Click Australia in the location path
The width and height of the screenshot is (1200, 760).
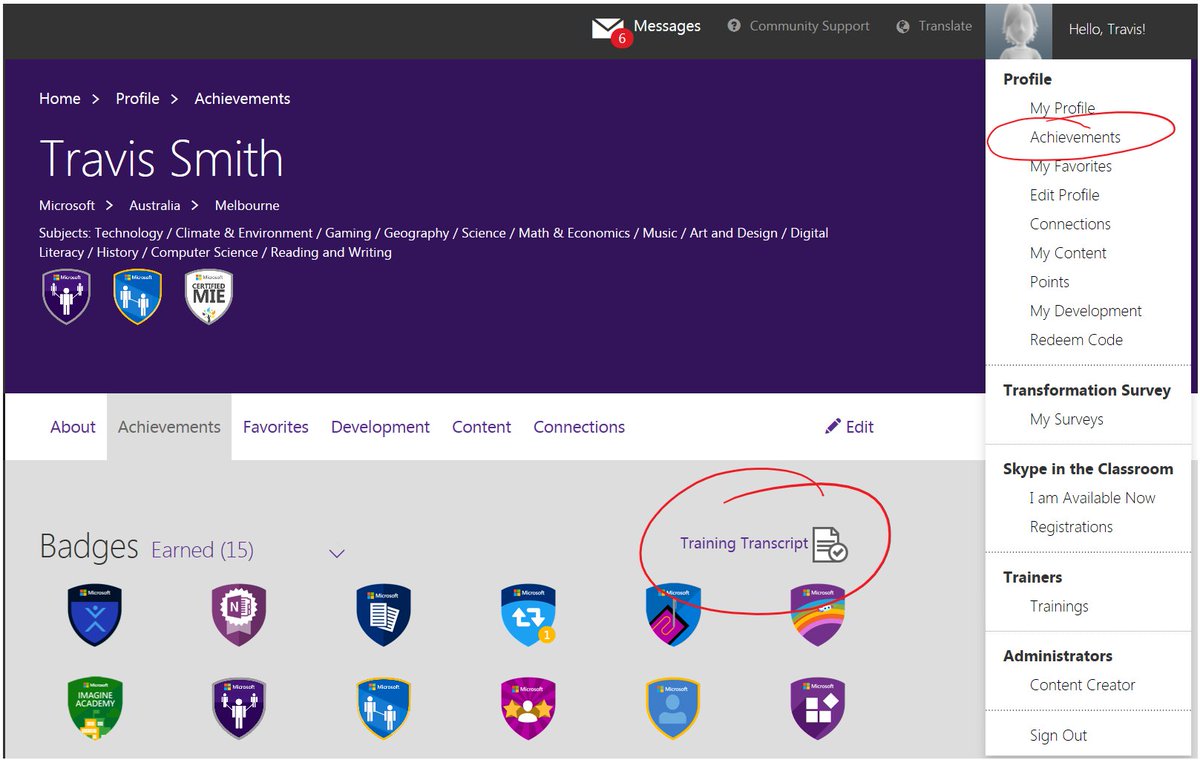pos(155,205)
